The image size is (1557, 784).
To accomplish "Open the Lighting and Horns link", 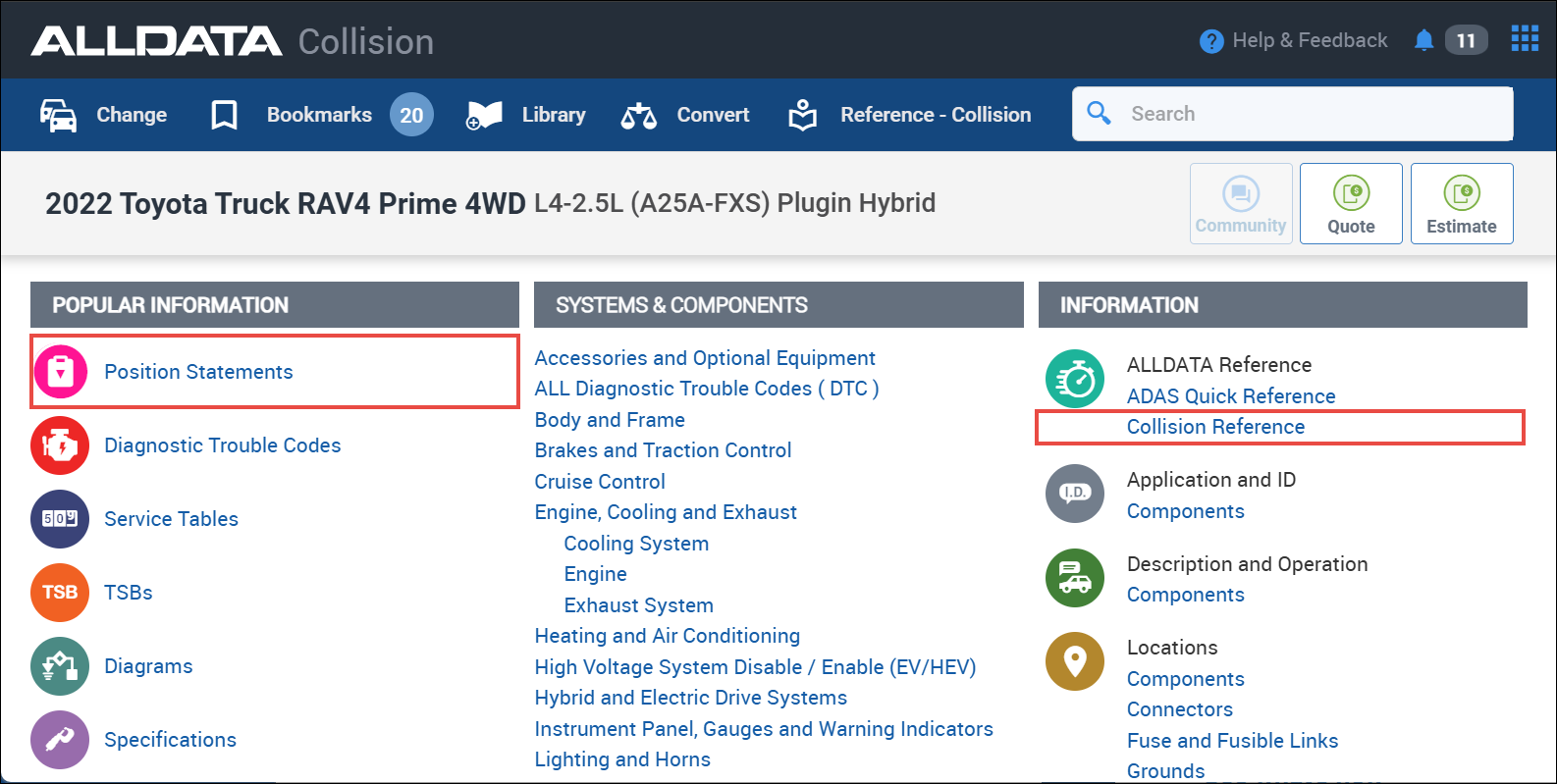I will (622, 759).
